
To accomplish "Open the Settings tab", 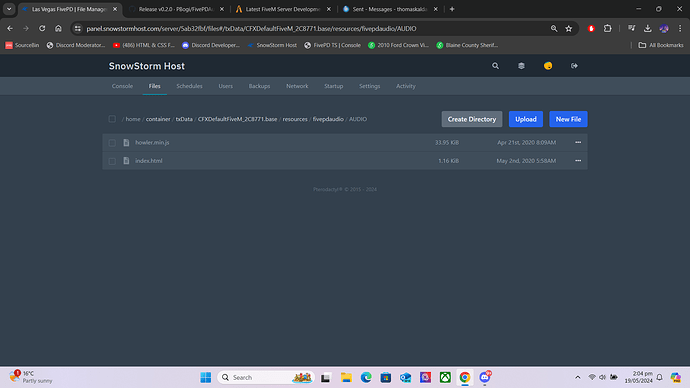I will point(370,86).
